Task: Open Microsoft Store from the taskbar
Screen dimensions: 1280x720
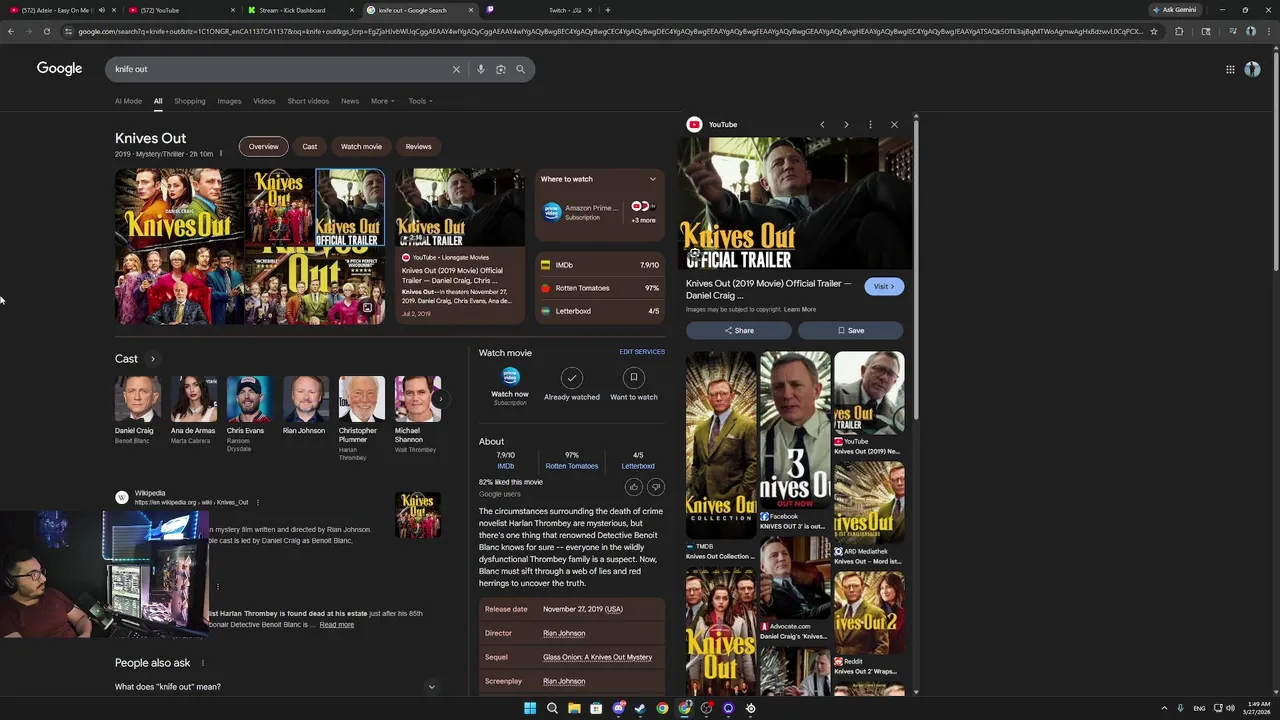Action: point(596,708)
